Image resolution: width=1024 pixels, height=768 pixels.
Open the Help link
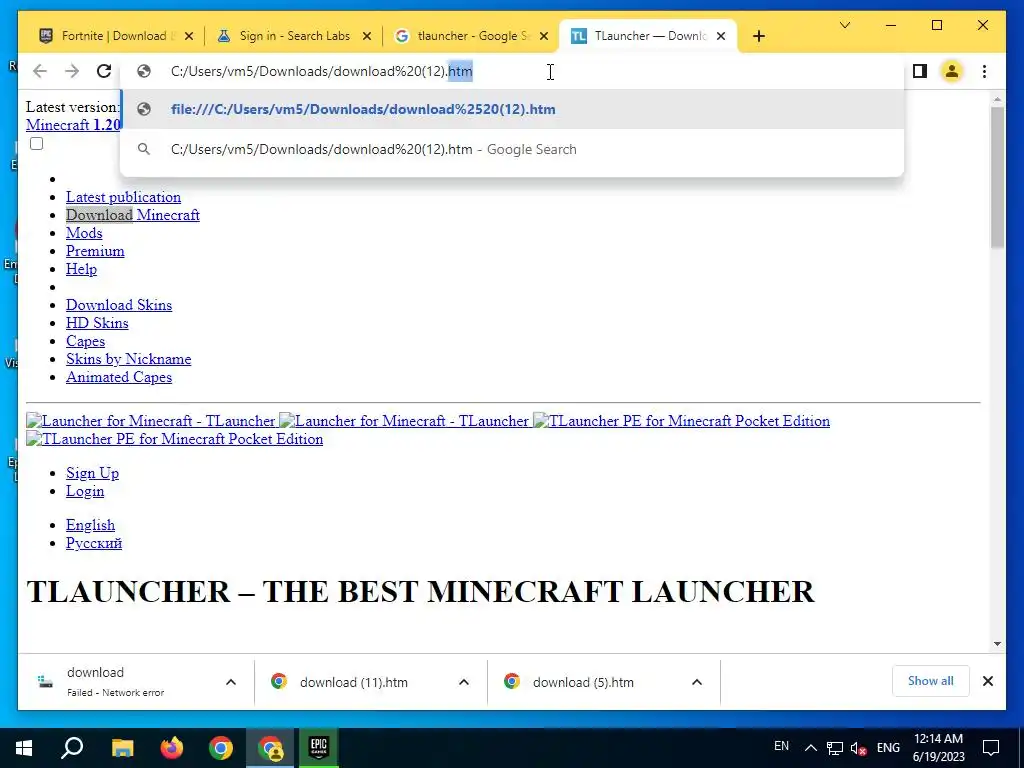(x=82, y=268)
